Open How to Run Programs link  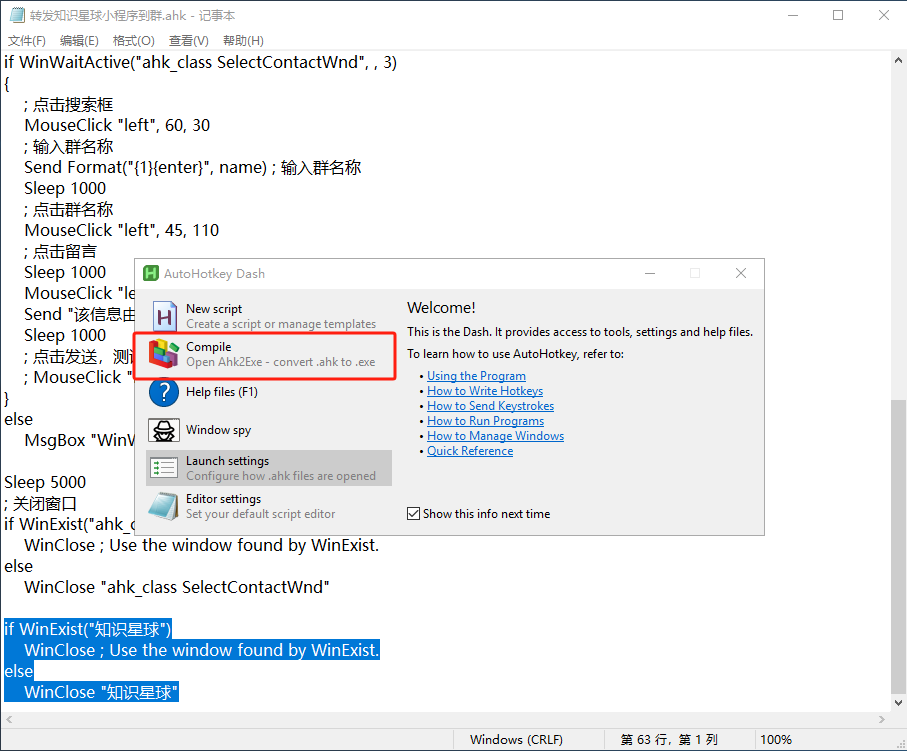(x=485, y=421)
